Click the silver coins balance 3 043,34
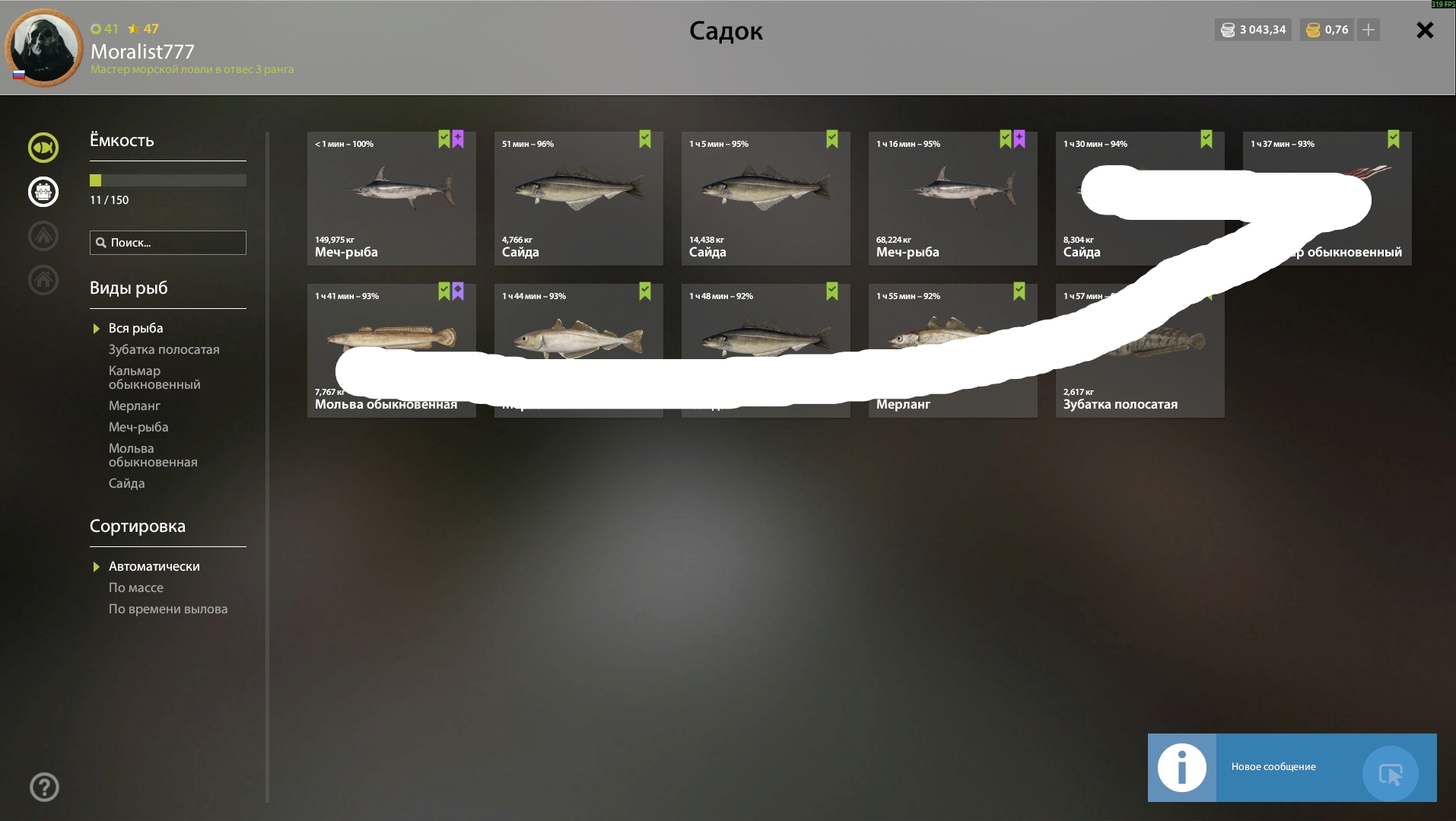The width and height of the screenshot is (1456, 821). (x=1254, y=30)
